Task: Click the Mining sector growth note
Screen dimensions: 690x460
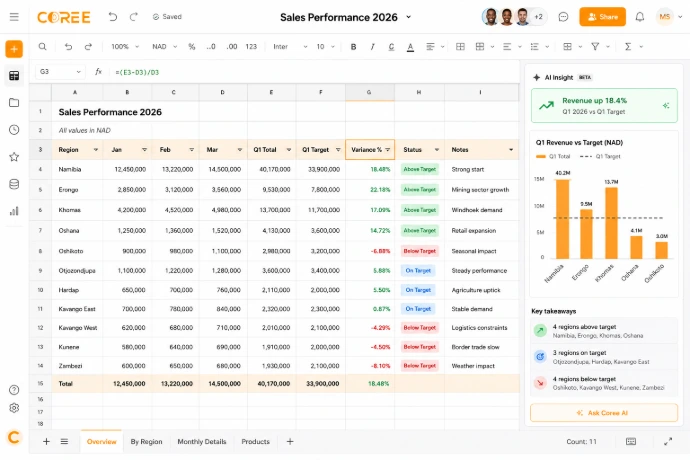Action: pos(480,190)
